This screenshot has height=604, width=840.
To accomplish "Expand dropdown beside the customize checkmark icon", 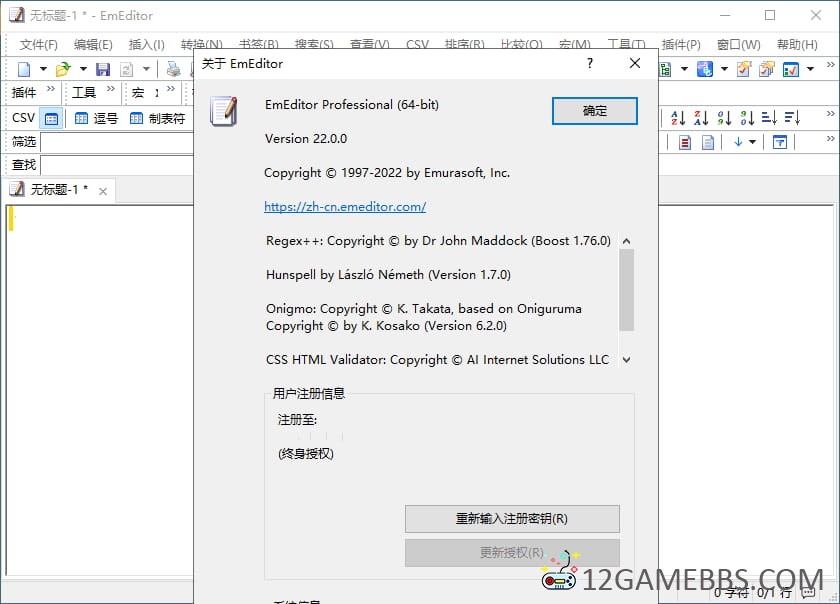I will point(811,69).
